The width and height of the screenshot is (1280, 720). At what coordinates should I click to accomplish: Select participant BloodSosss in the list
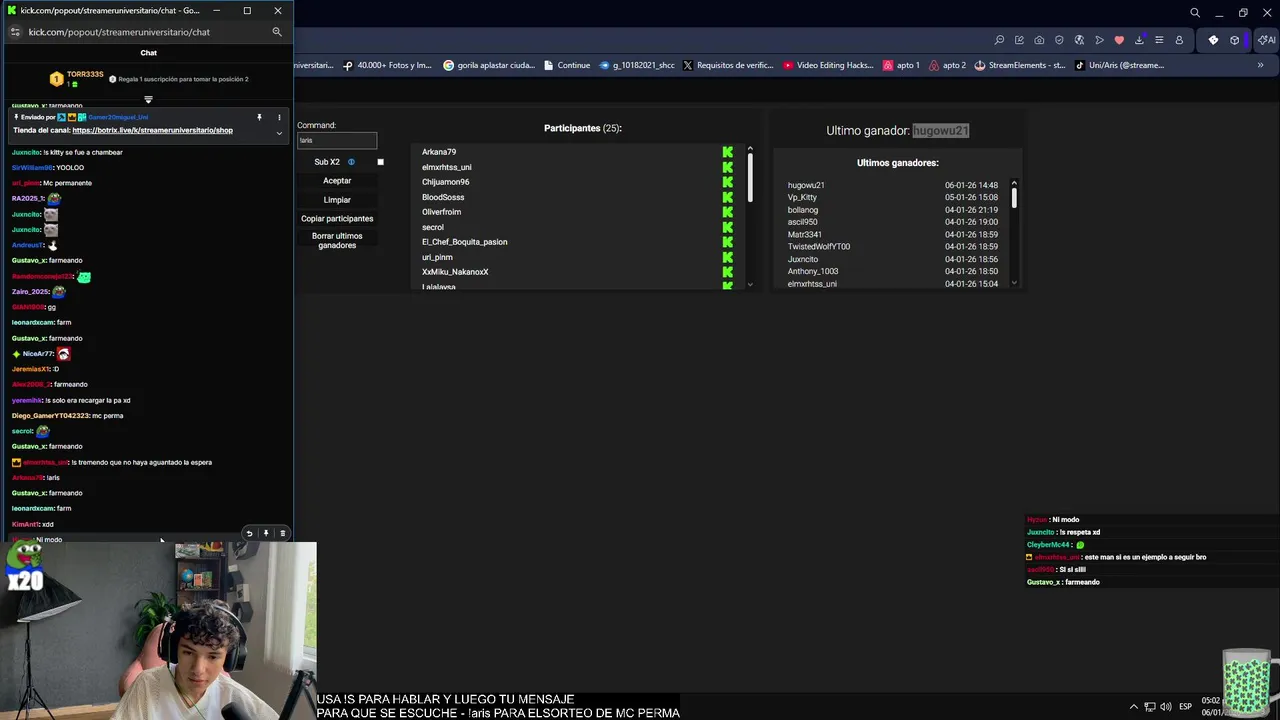443,197
